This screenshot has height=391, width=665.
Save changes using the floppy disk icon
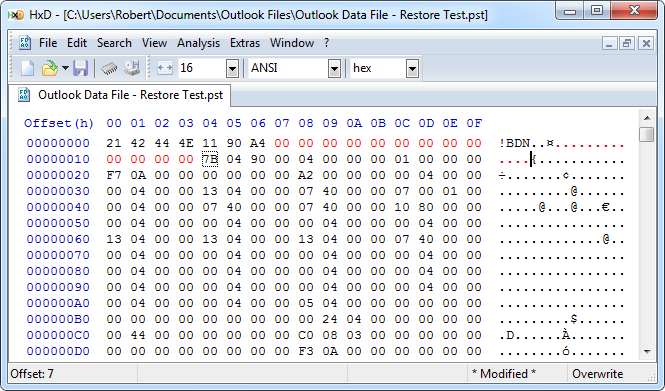coord(80,68)
